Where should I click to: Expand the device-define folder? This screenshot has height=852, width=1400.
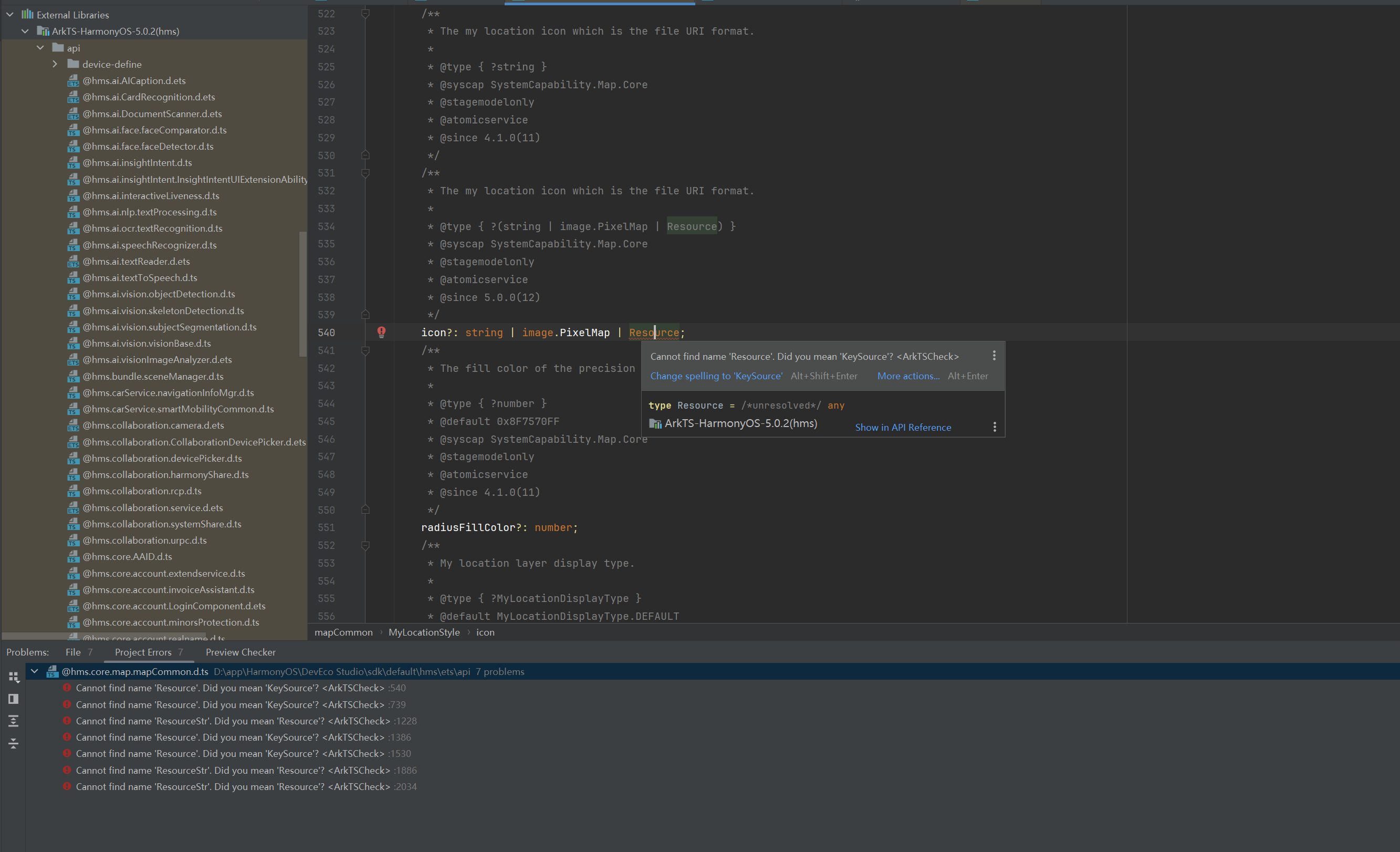point(55,64)
